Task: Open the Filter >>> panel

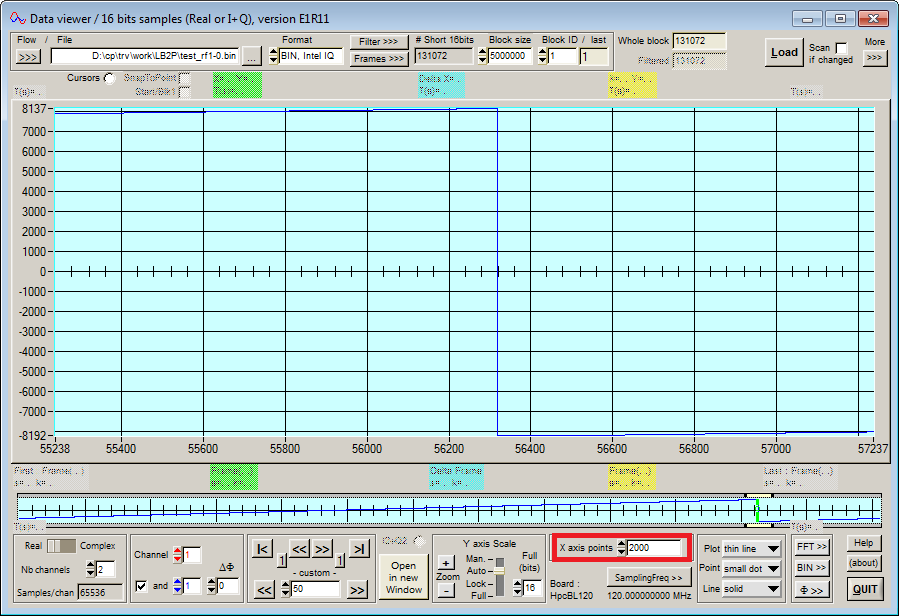Action: [378, 42]
